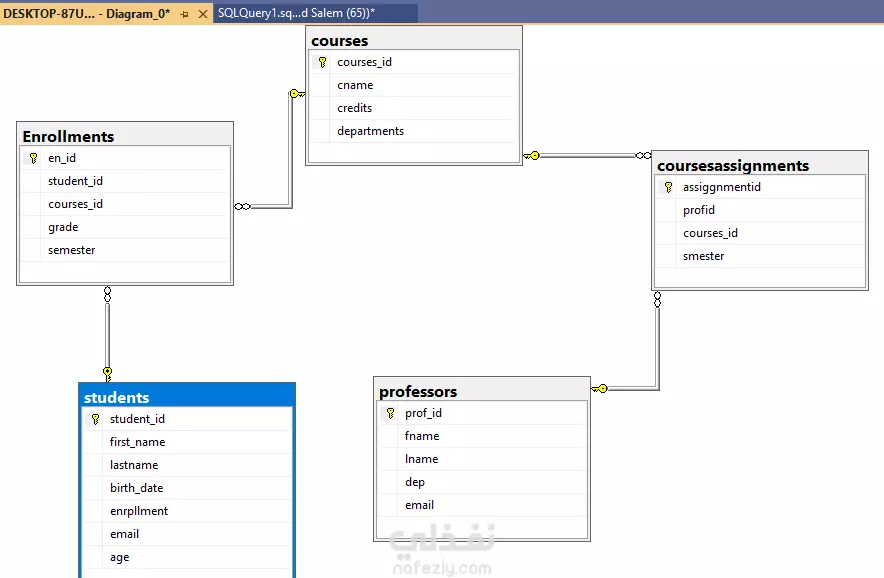884x578 pixels.
Task: Select the courses table title bar
Action: click(x=414, y=41)
